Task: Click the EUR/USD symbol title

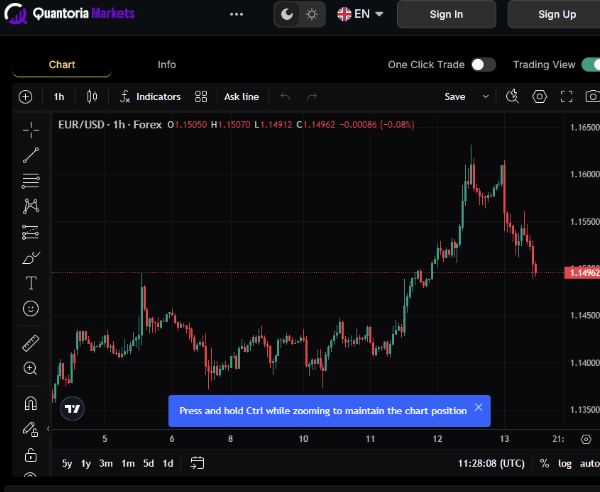Action: tap(81, 125)
